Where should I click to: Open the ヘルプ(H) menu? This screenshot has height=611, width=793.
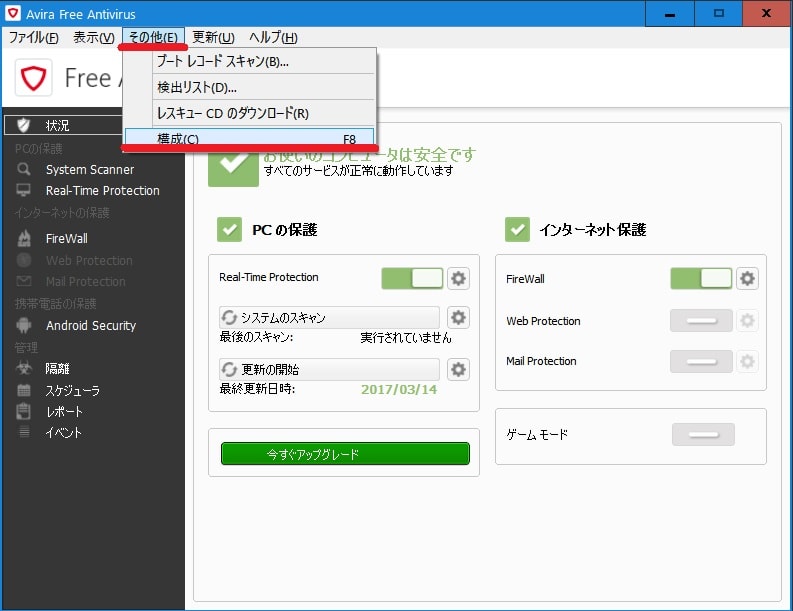273,38
